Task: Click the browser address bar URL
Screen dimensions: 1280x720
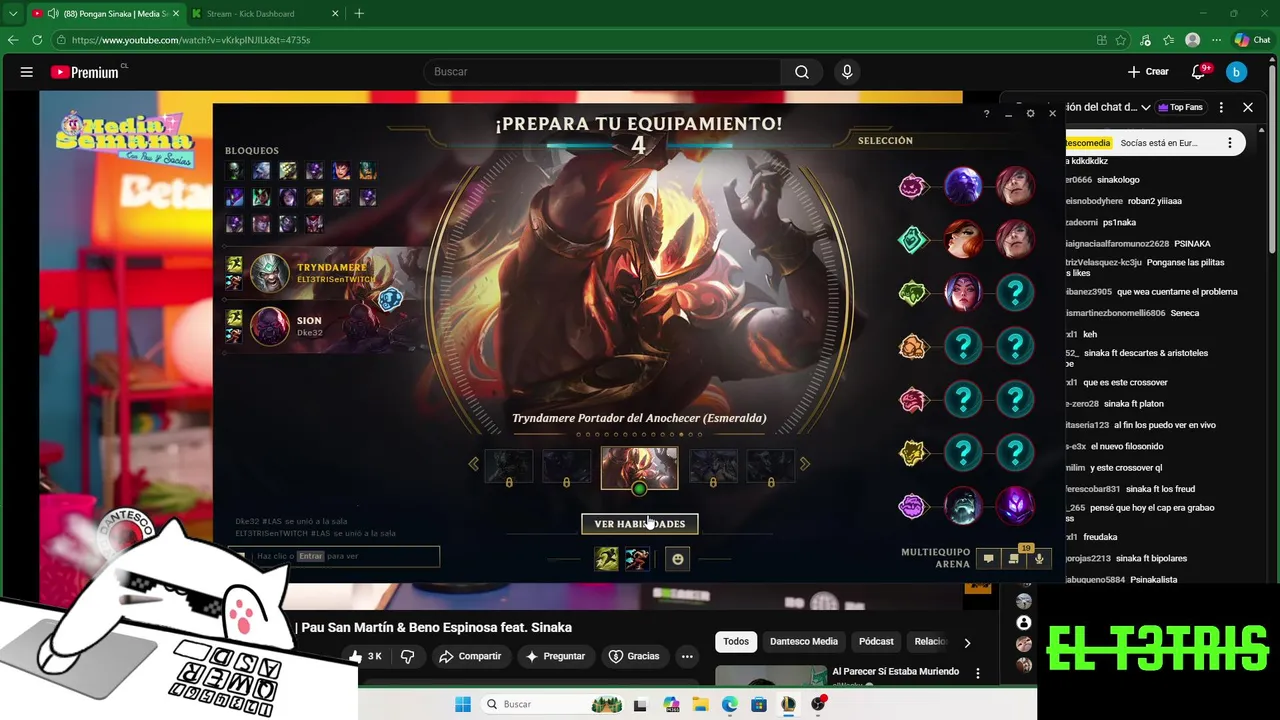Action: (191, 40)
